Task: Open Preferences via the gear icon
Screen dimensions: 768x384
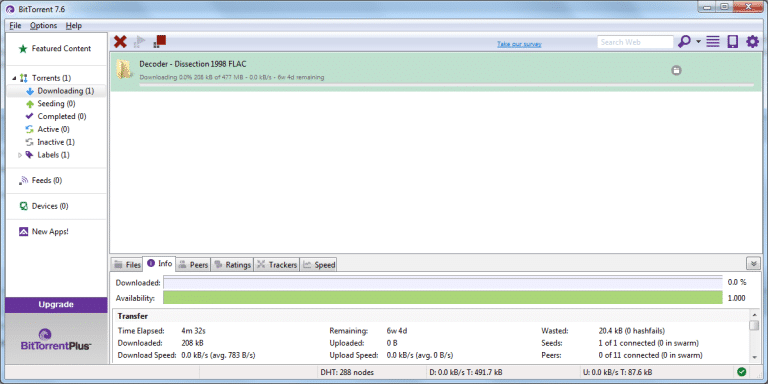Action: click(x=752, y=42)
